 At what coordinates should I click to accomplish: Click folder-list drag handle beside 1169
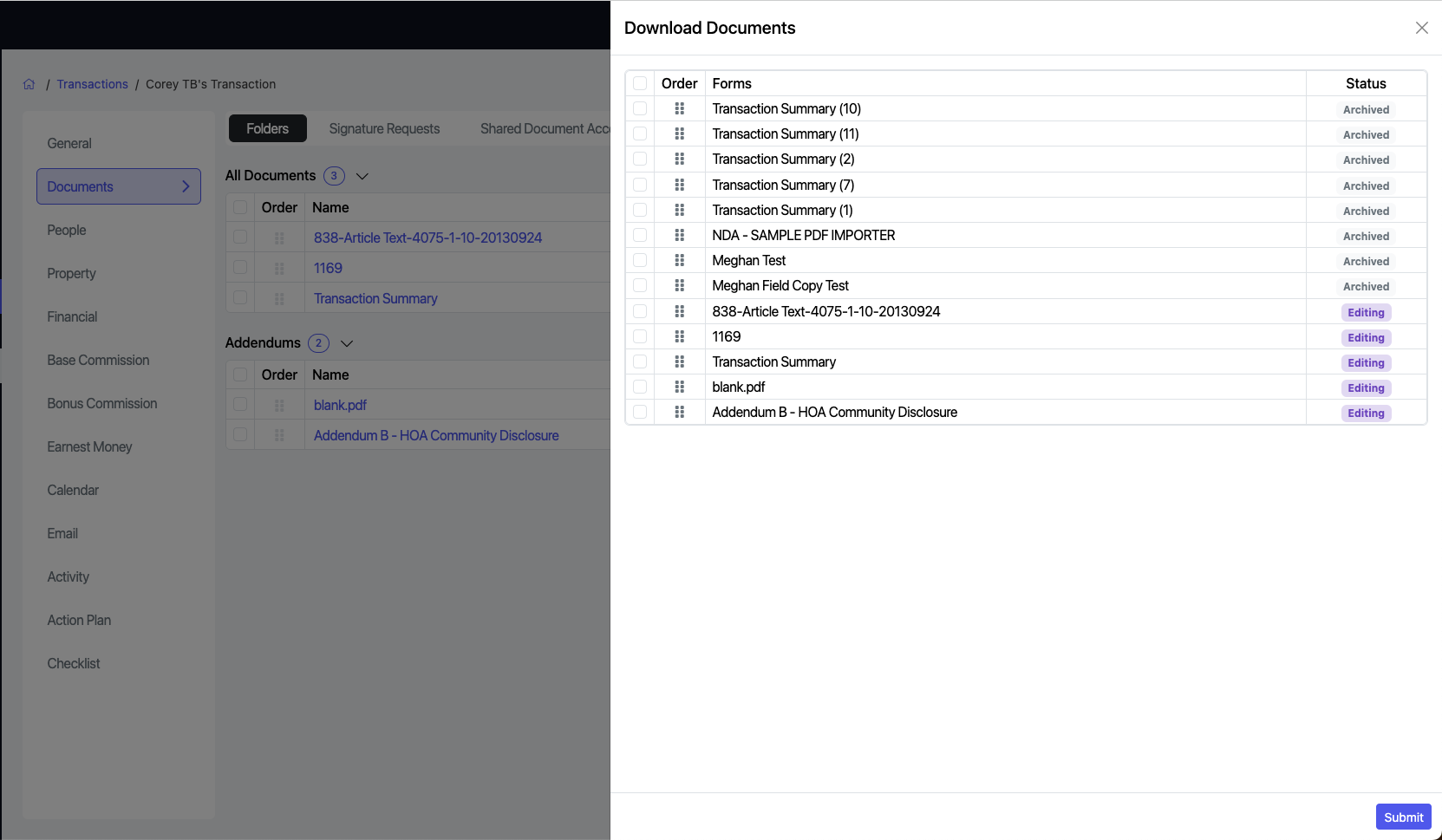tap(279, 268)
